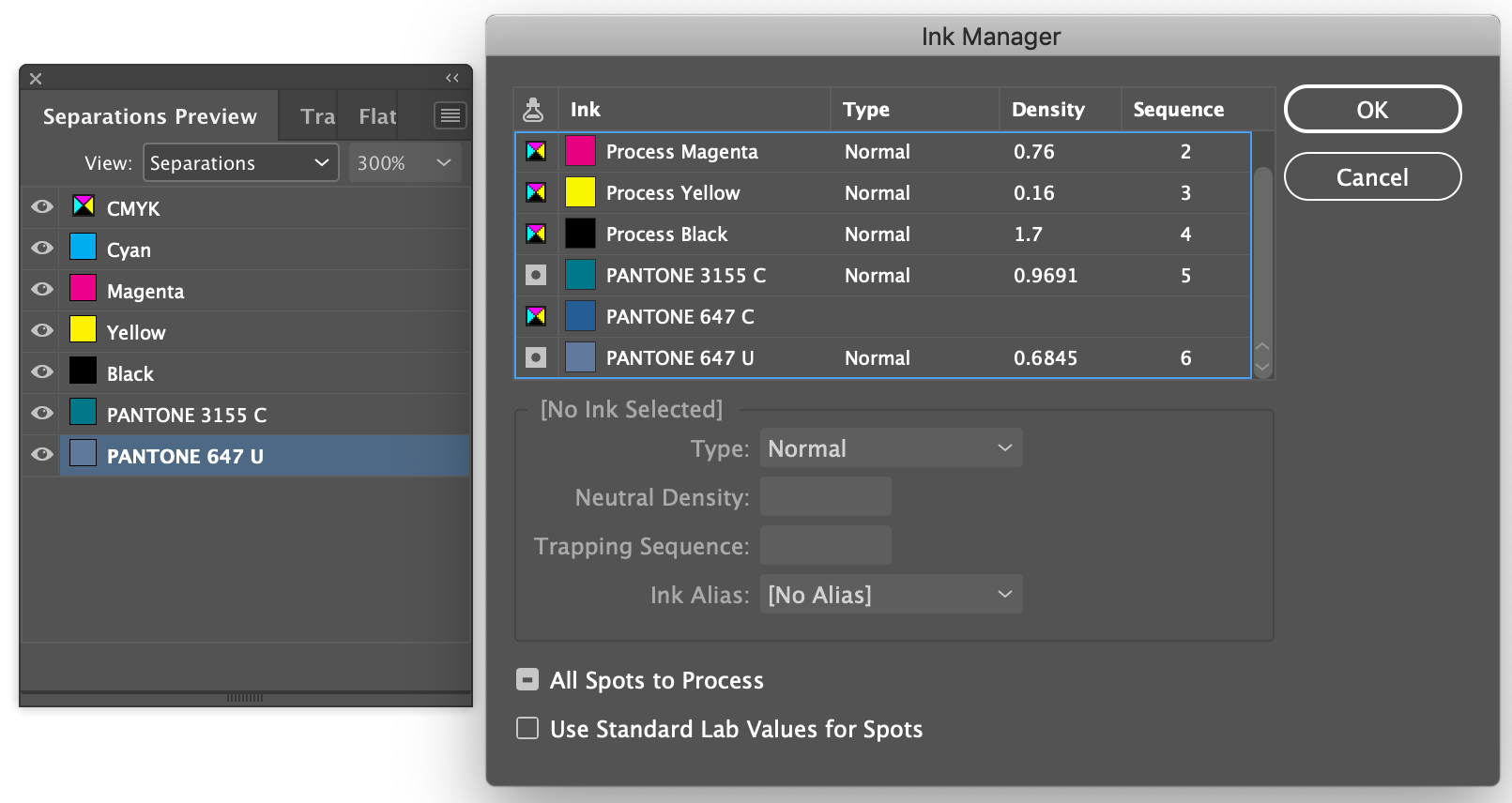Click the Process Magenta color swatch
Screen dimensions: 1512x803
tap(580, 151)
